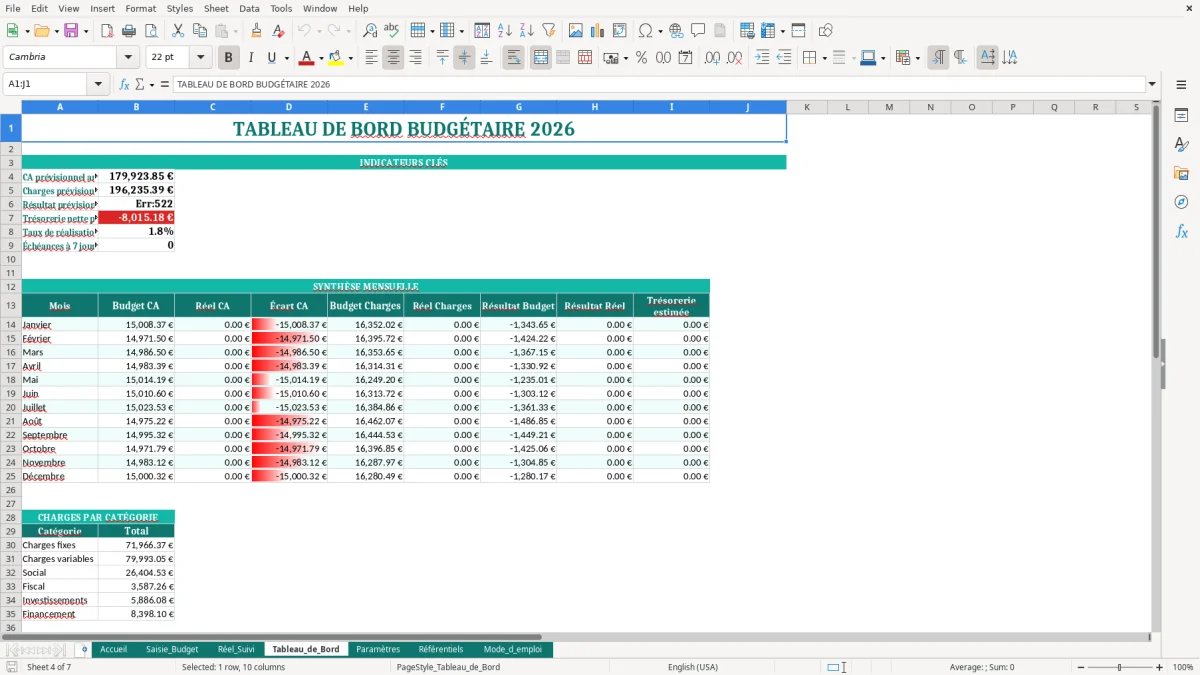Sort ascending A to Z

pos(504,31)
